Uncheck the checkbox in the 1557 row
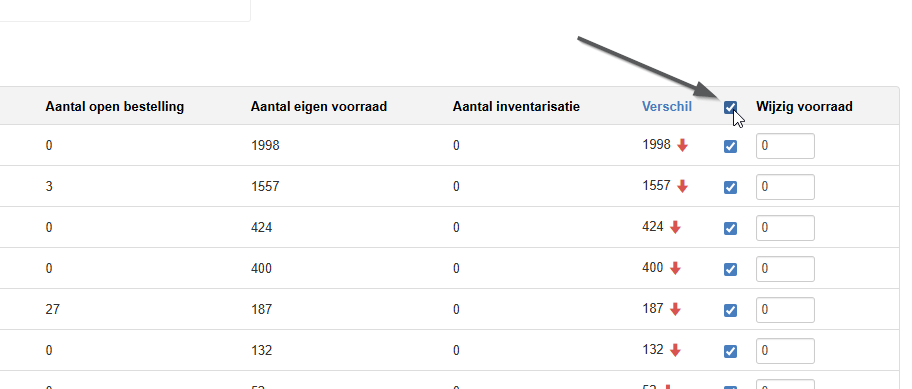This screenshot has height=389, width=912. [x=730, y=187]
